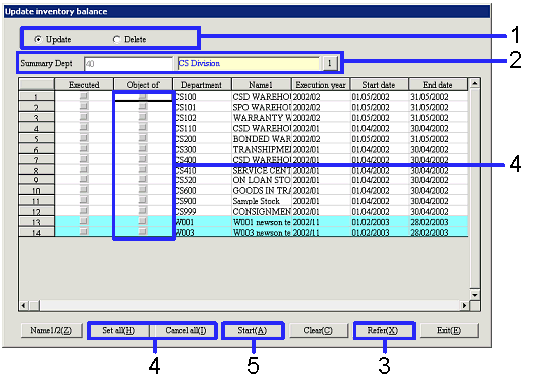Viewport: 542px width, 383px height.
Task: Click department cell W001
Action: 202,222
